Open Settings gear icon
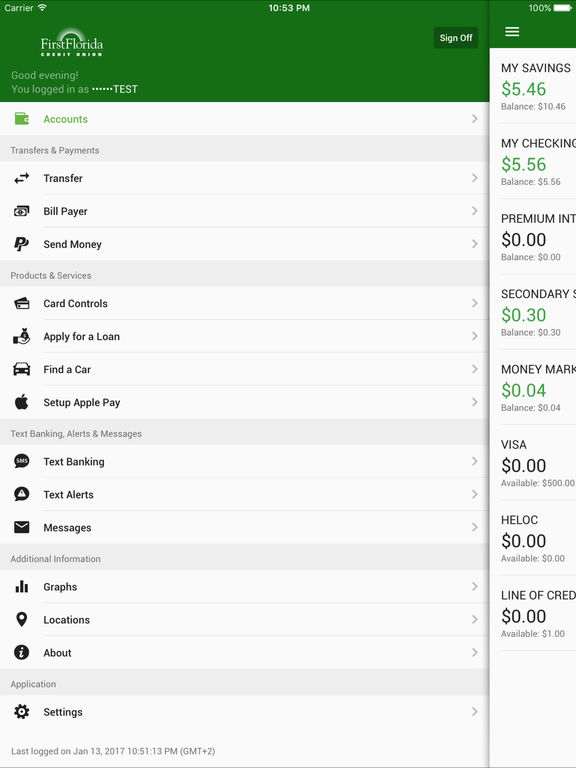 tap(22, 712)
